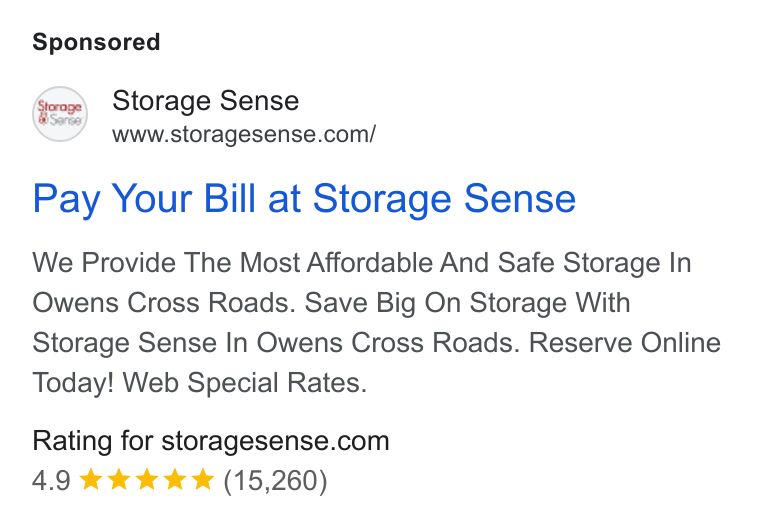Click the Reserve Online phrase in description

pos(625,343)
